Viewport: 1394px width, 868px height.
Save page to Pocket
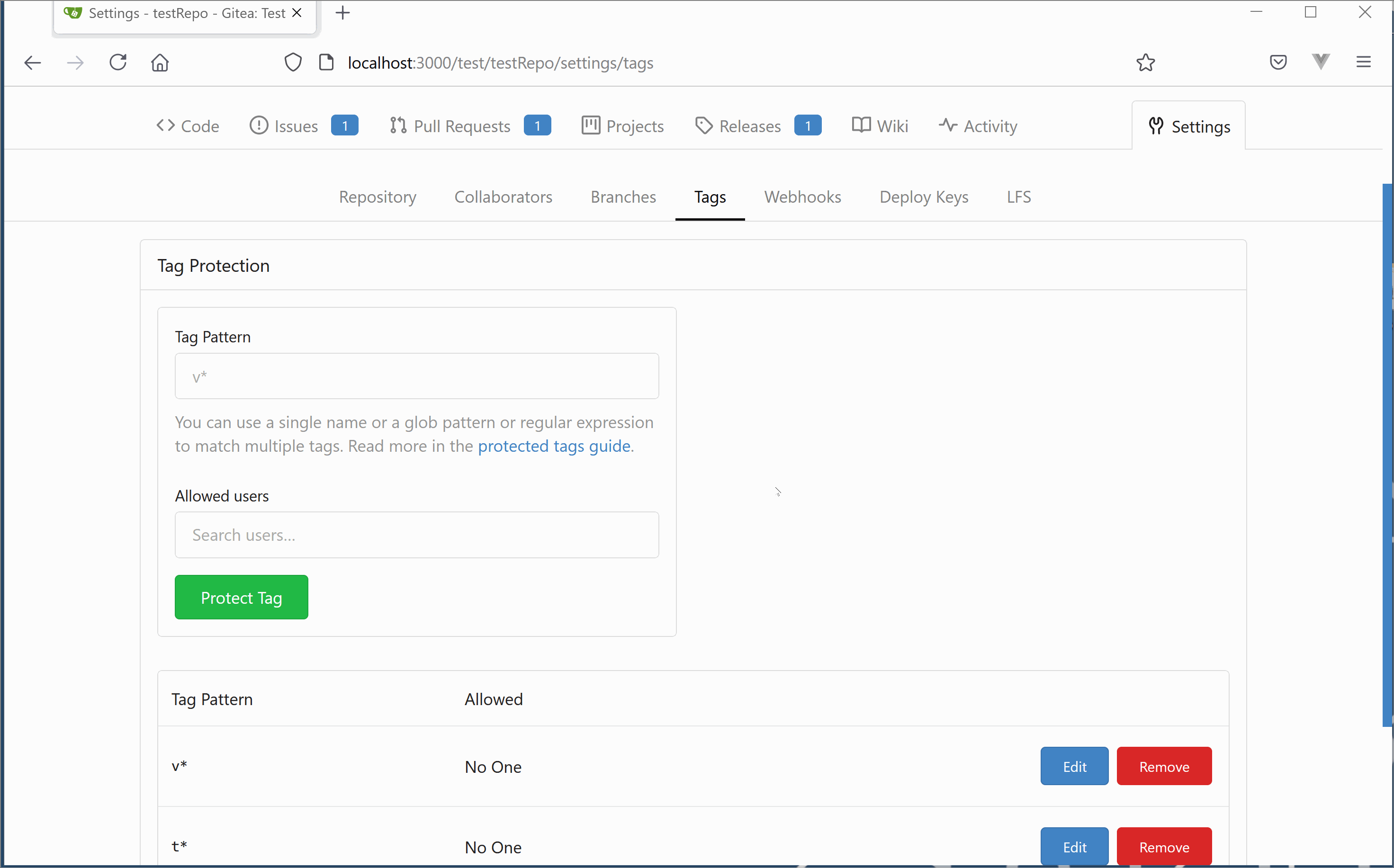(1278, 62)
